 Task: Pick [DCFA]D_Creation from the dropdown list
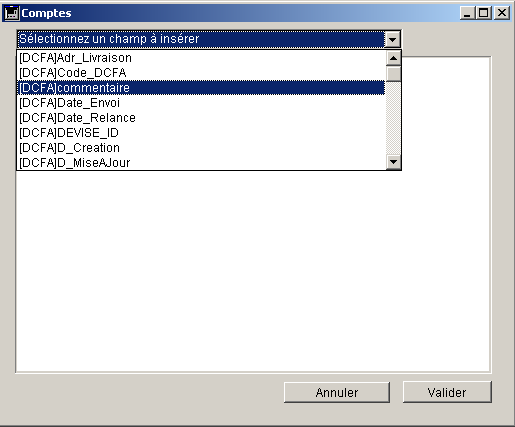pos(201,148)
